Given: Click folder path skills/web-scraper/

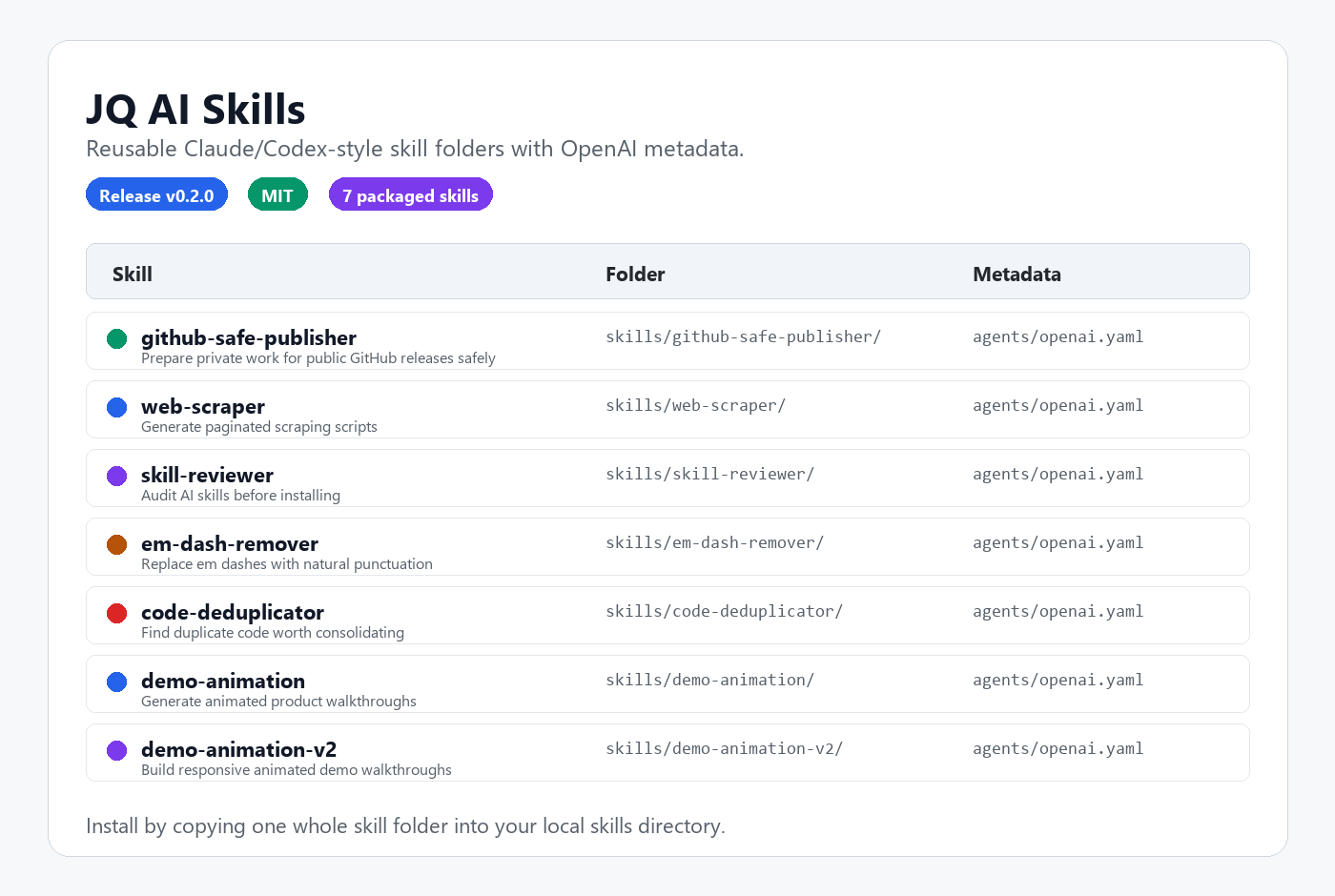Looking at the screenshot, I should click(695, 405).
